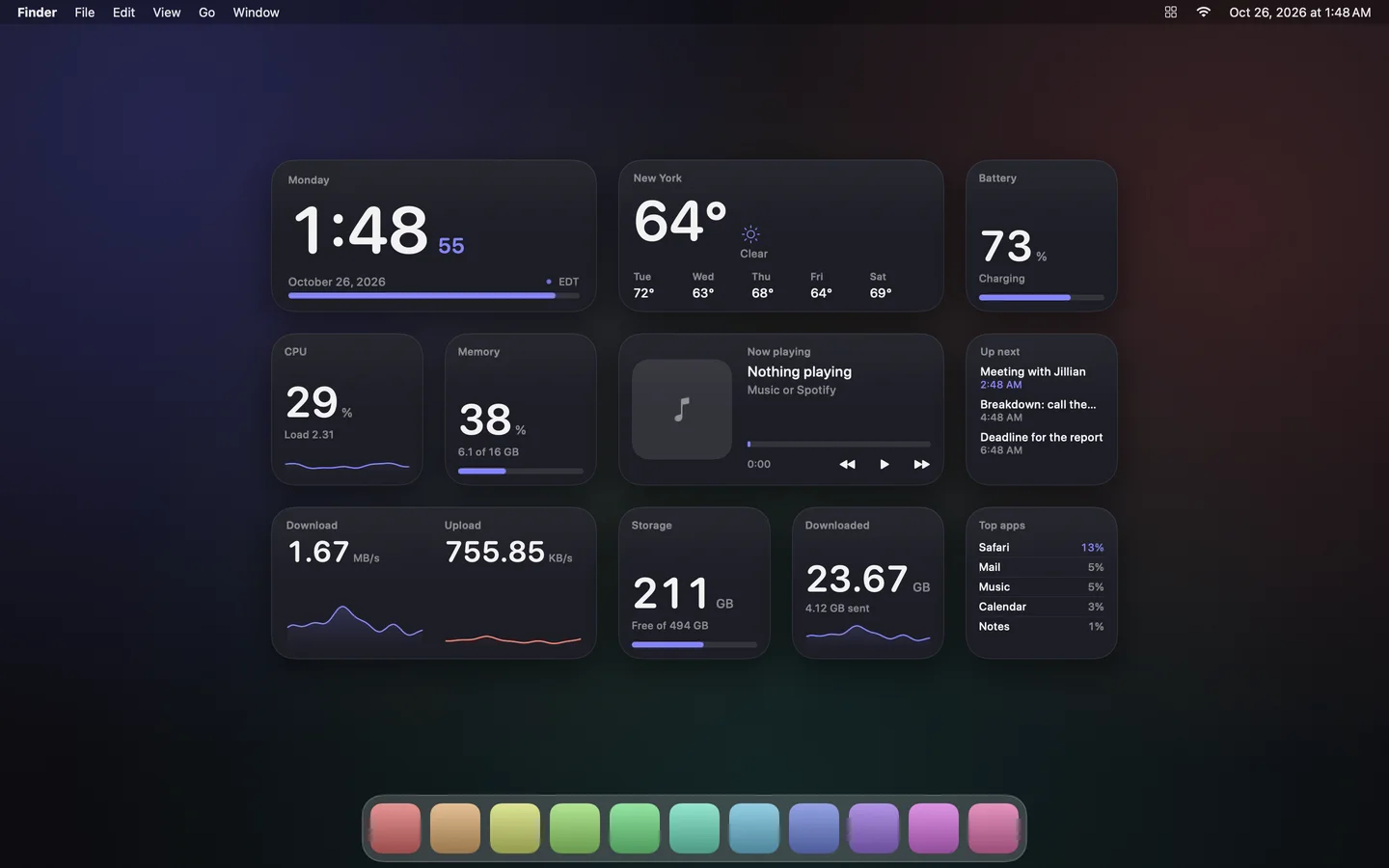Open the Finder menu
Image resolution: width=1389 pixels, height=868 pixels.
(37, 13)
